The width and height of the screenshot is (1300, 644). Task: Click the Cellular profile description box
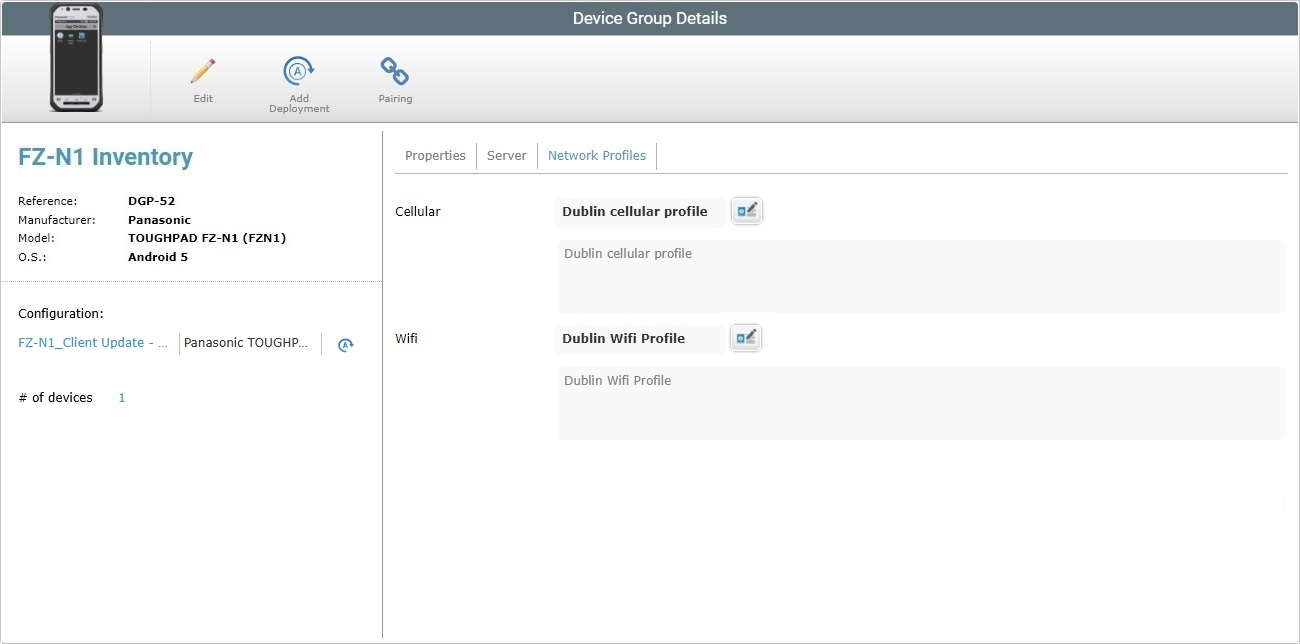(x=919, y=277)
